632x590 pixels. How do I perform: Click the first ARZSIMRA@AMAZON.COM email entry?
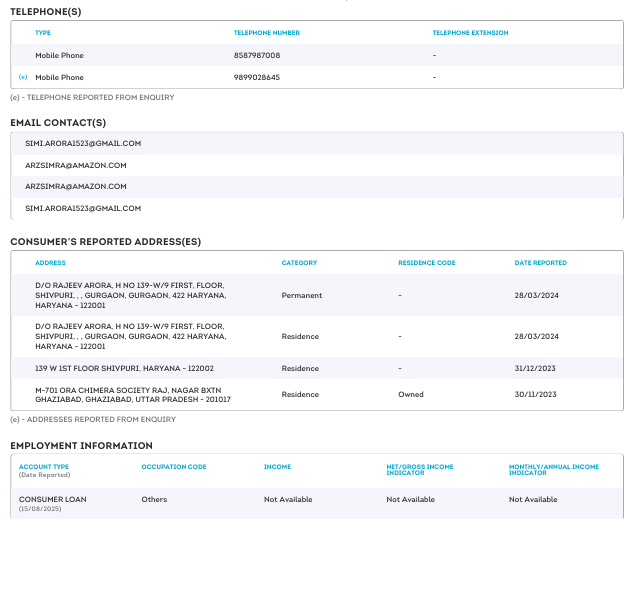[x=76, y=165]
